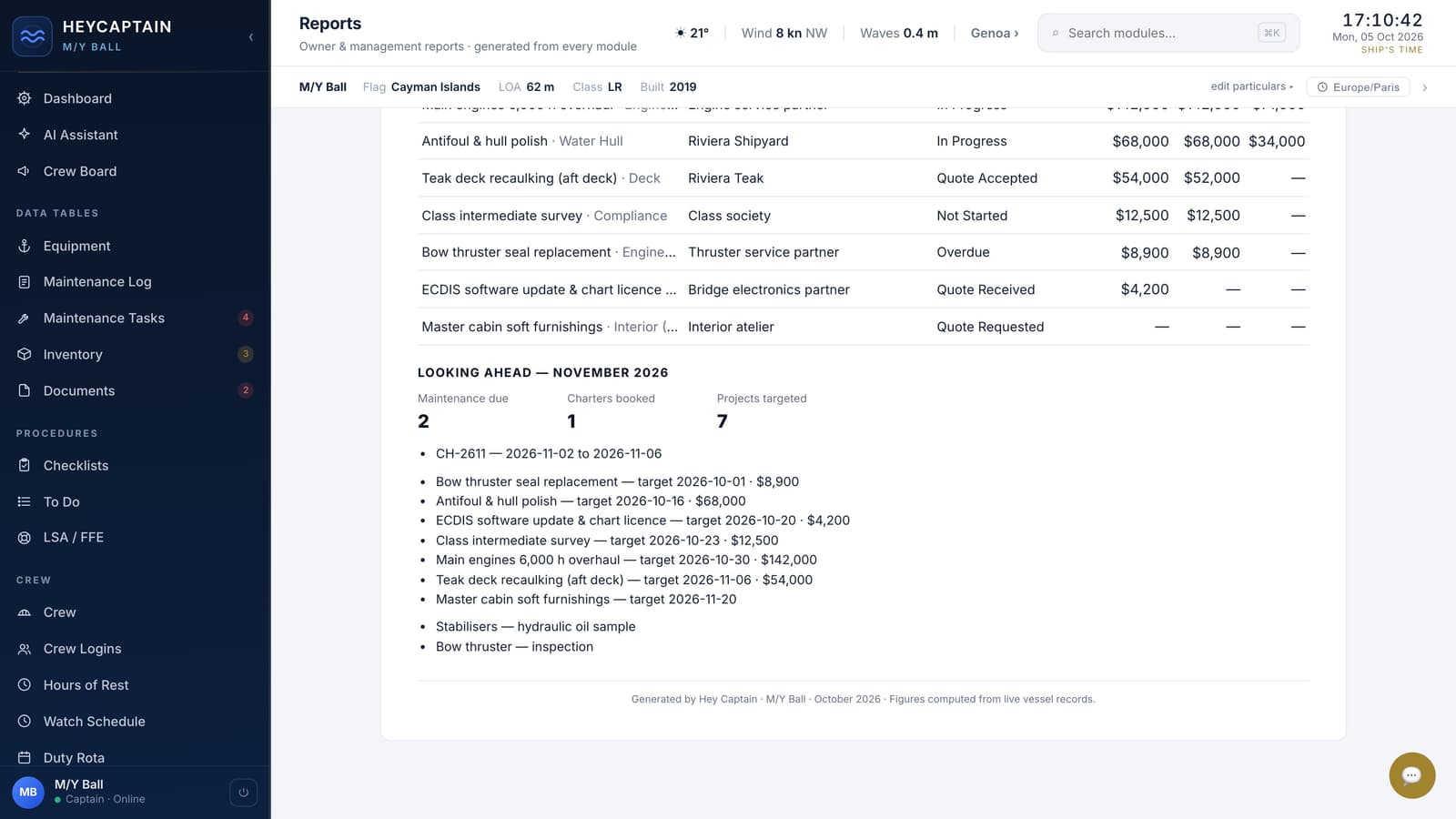Open the AI Assistant sparkle icon
The height and width of the screenshot is (819, 1456).
click(25, 135)
